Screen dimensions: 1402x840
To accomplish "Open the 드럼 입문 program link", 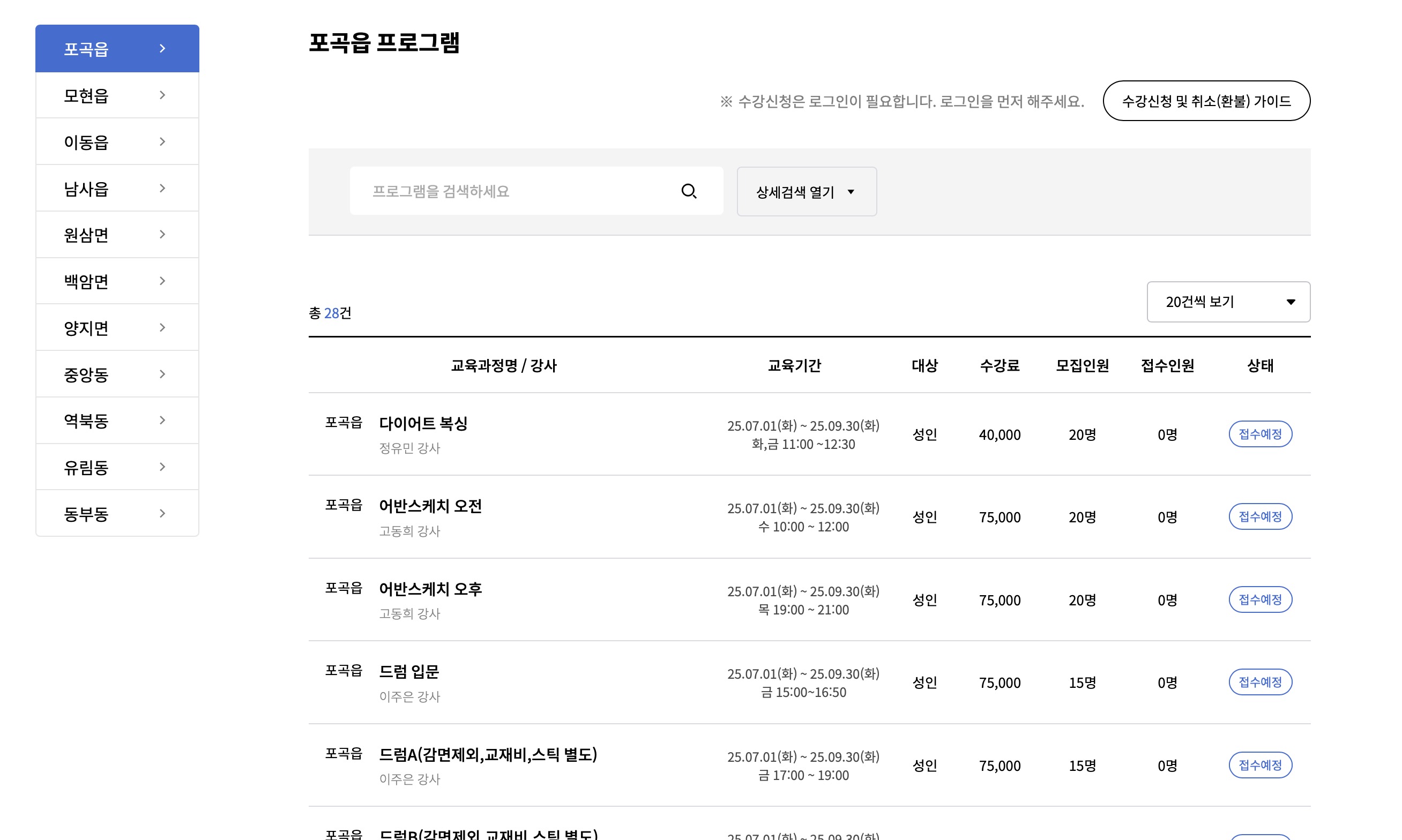I will [409, 671].
